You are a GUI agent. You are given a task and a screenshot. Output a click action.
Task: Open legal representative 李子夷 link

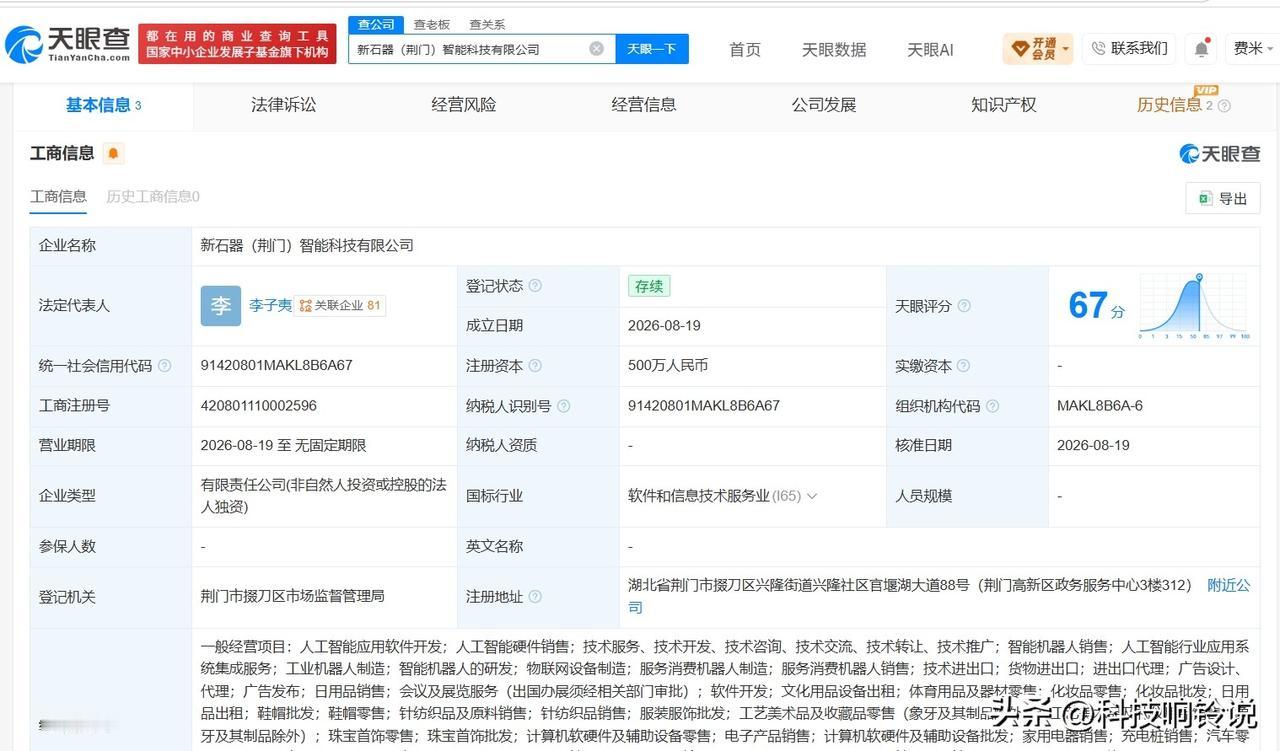tap(270, 306)
